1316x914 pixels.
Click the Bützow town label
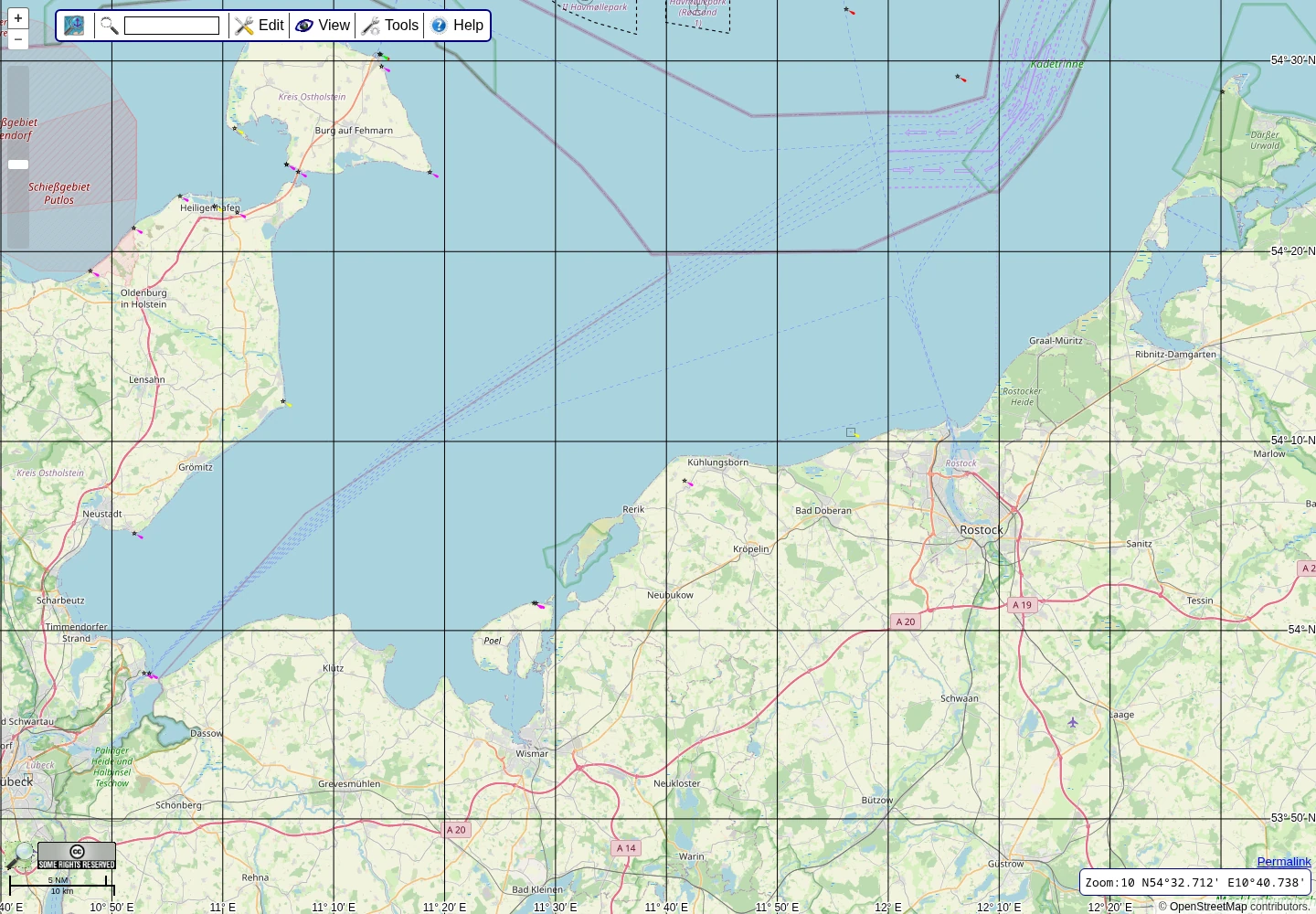877,800
